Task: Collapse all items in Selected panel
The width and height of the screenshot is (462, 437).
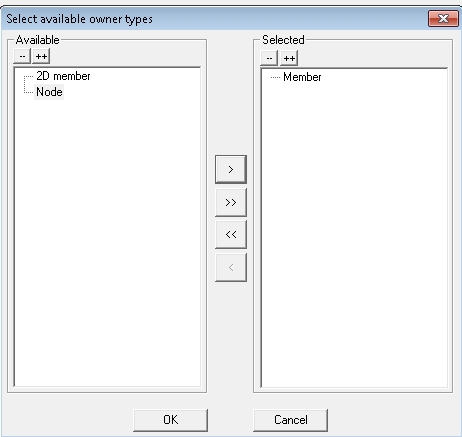Action: click(269, 58)
